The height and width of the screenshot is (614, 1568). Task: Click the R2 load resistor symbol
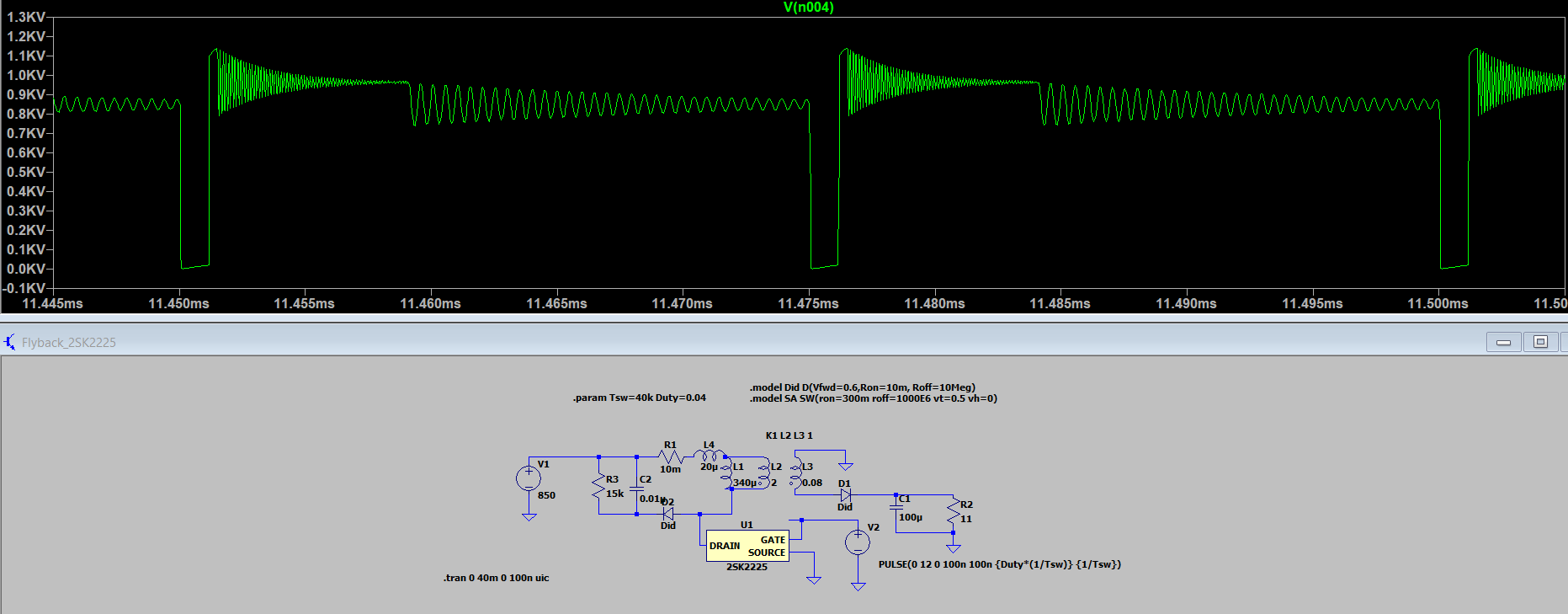[x=953, y=510]
